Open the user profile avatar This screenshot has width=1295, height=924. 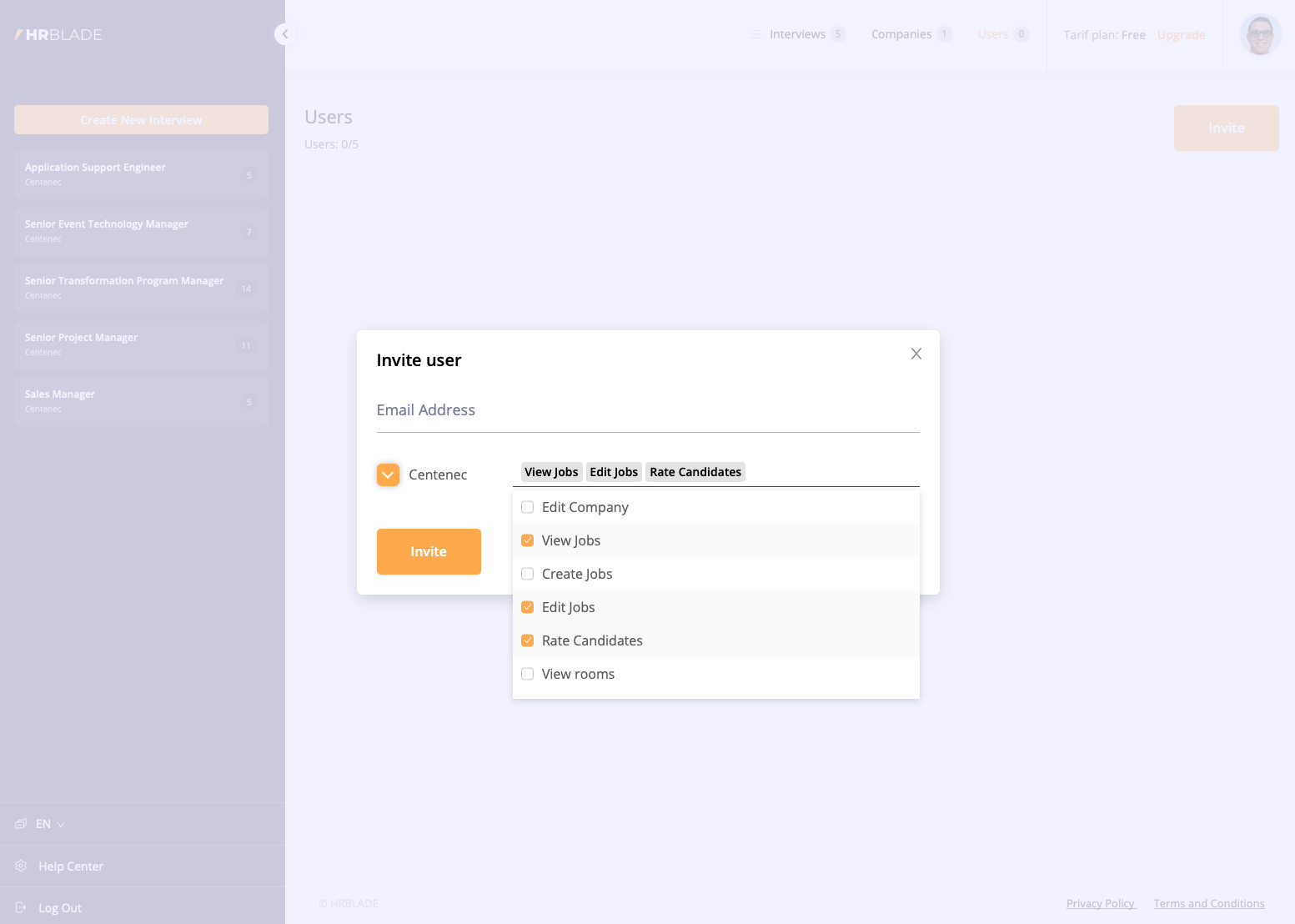click(1259, 35)
